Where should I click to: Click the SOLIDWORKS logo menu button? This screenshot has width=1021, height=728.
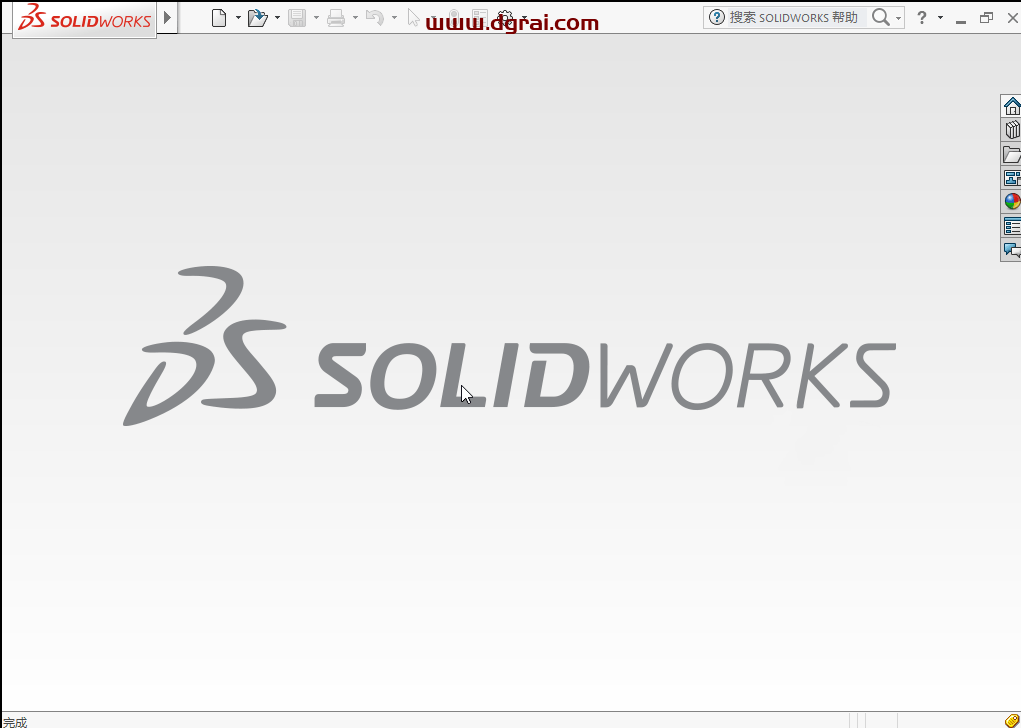pos(84,20)
